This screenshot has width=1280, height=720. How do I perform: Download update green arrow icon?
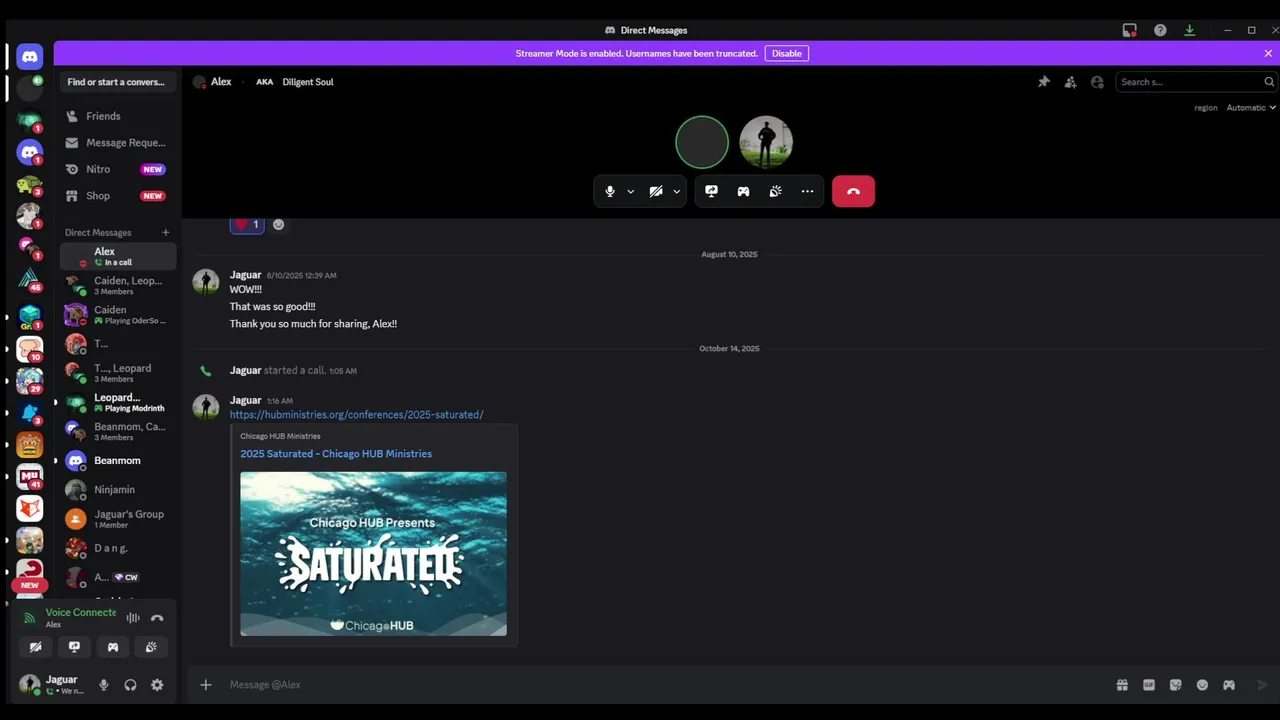[1190, 30]
